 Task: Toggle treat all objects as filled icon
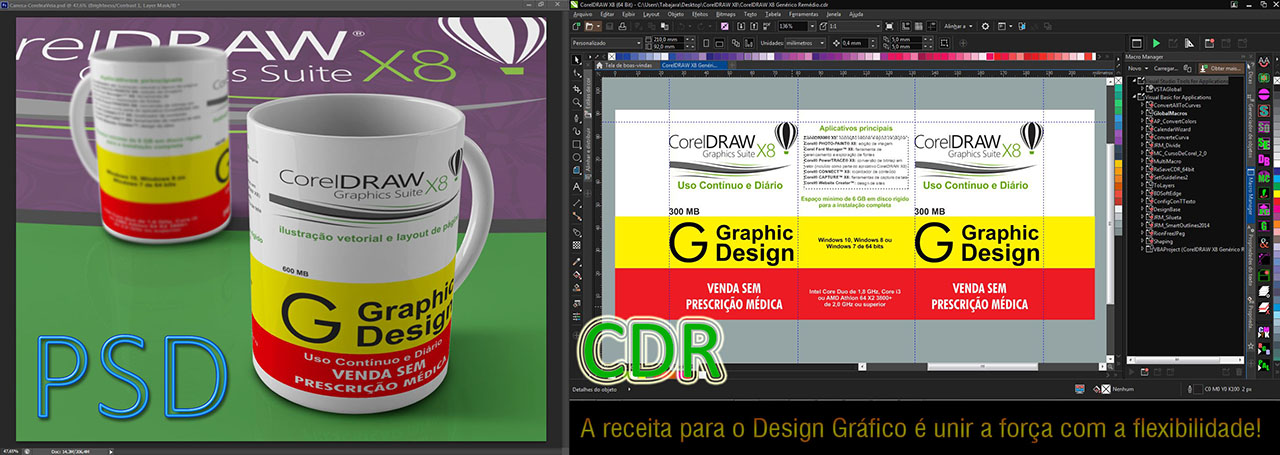click(x=943, y=43)
